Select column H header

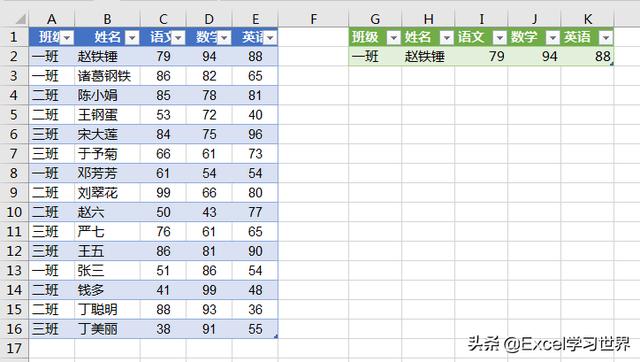pyautogui.click(x=428, y=19)
